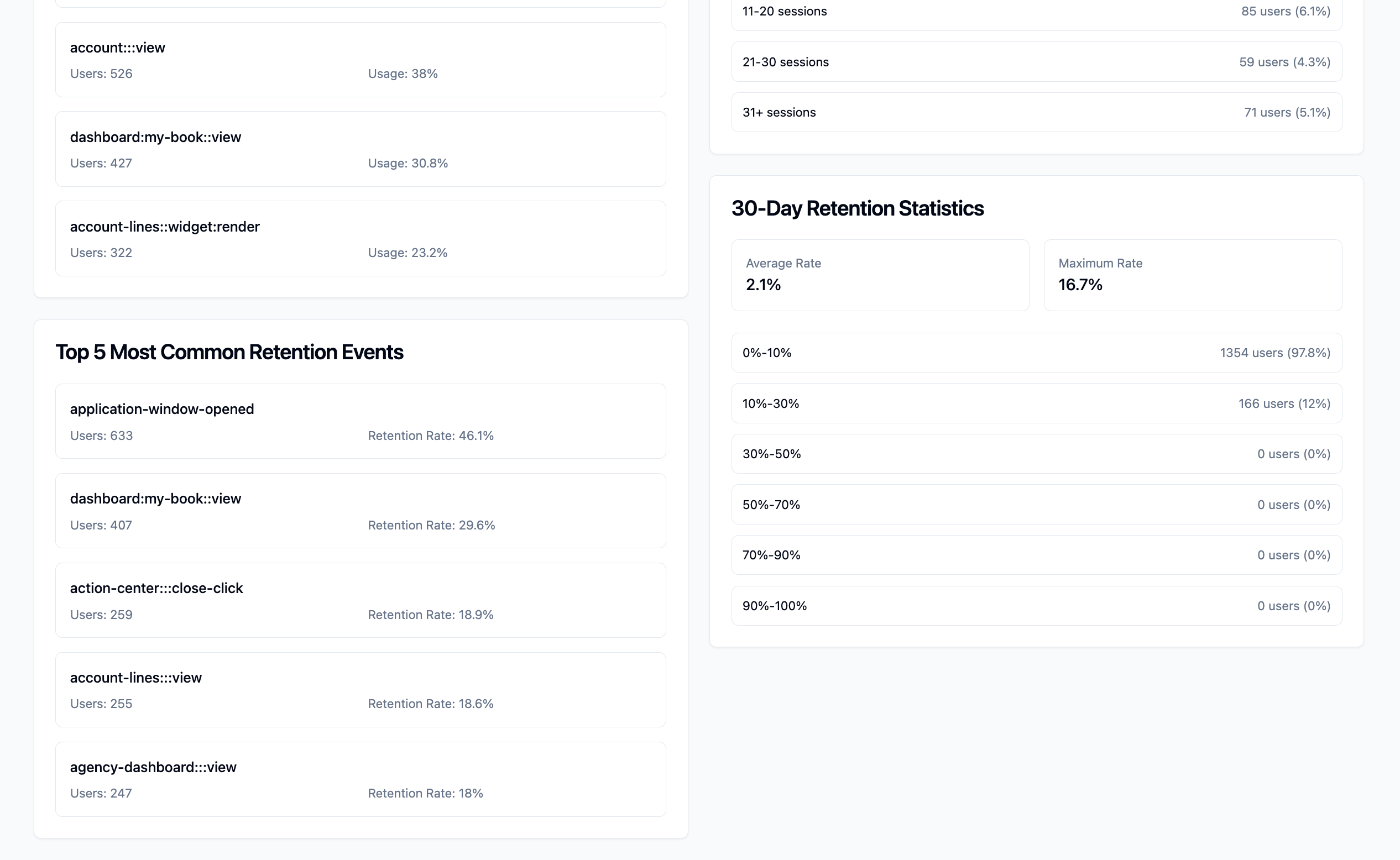Select dashboard:my-book::view retention event card
Image resolution: width=1400 pixels, height=860 pixels.
pyautogui.click(x=360, y=511)
